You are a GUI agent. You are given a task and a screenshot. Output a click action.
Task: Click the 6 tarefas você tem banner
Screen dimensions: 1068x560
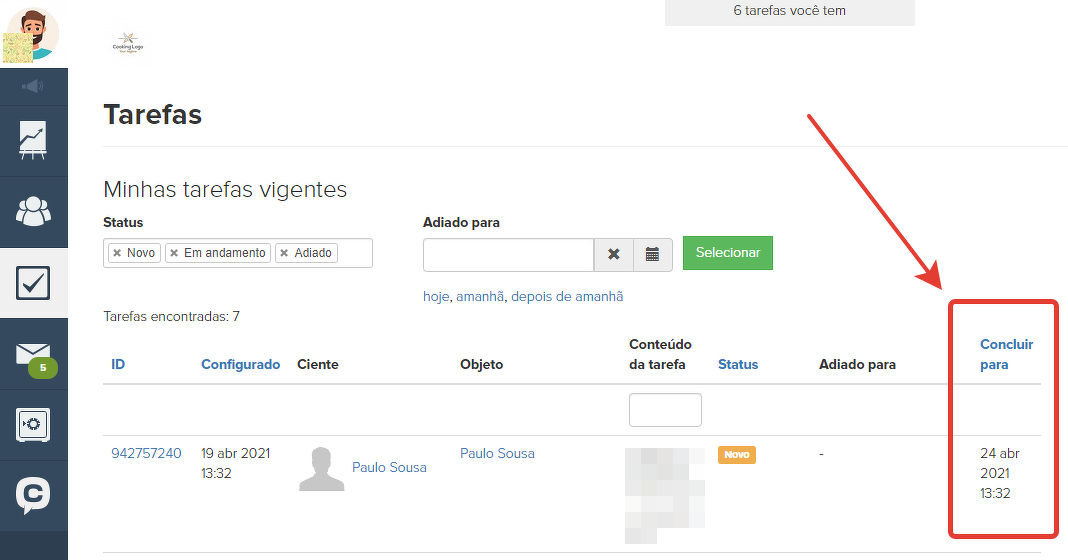tap(789, 12)
